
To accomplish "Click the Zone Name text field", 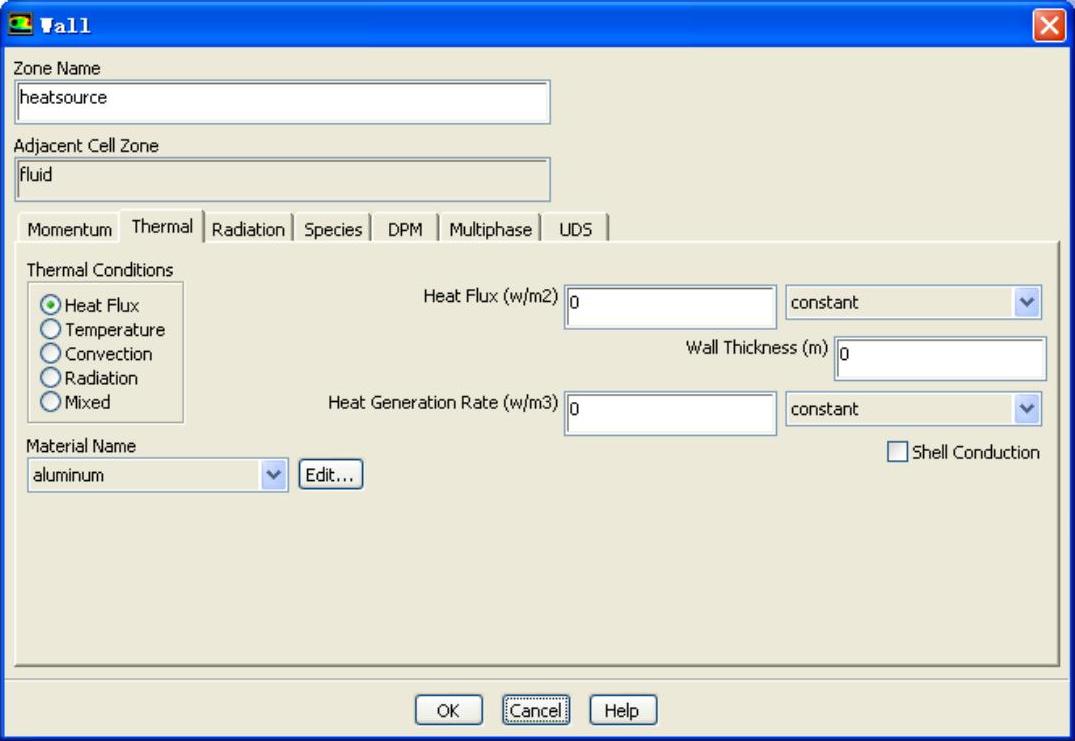I will pos(283,102).
